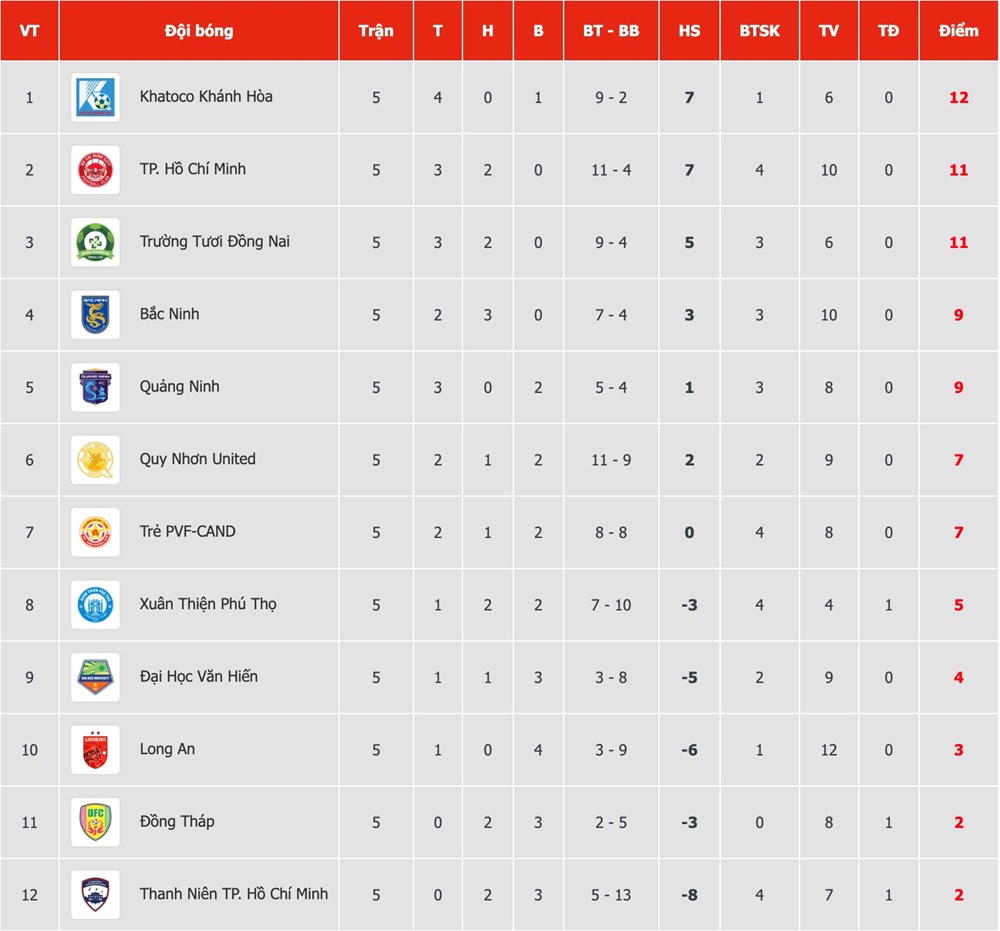The width and height of the screenshot is (1000, 931).
Task: Click the Trận column header
Action: (376, 31)
